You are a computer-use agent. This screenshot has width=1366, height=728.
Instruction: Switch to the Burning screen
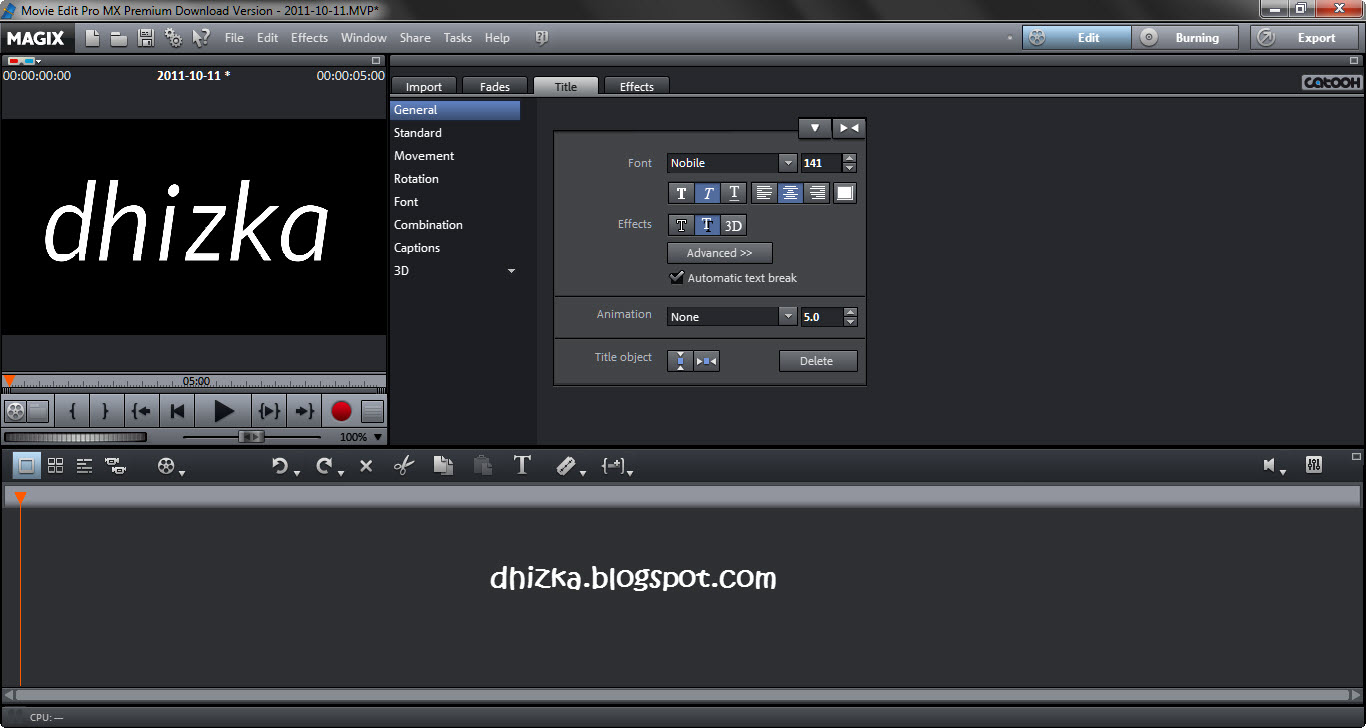[x=1186, y=38]
